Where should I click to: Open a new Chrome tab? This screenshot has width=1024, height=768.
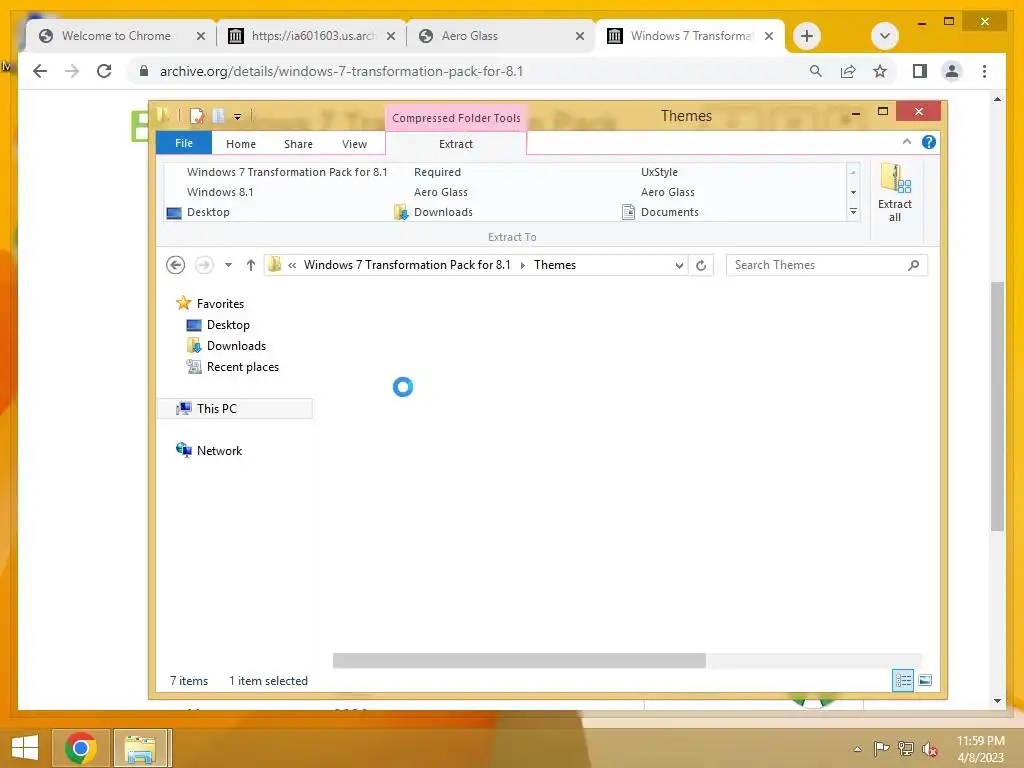807,36
